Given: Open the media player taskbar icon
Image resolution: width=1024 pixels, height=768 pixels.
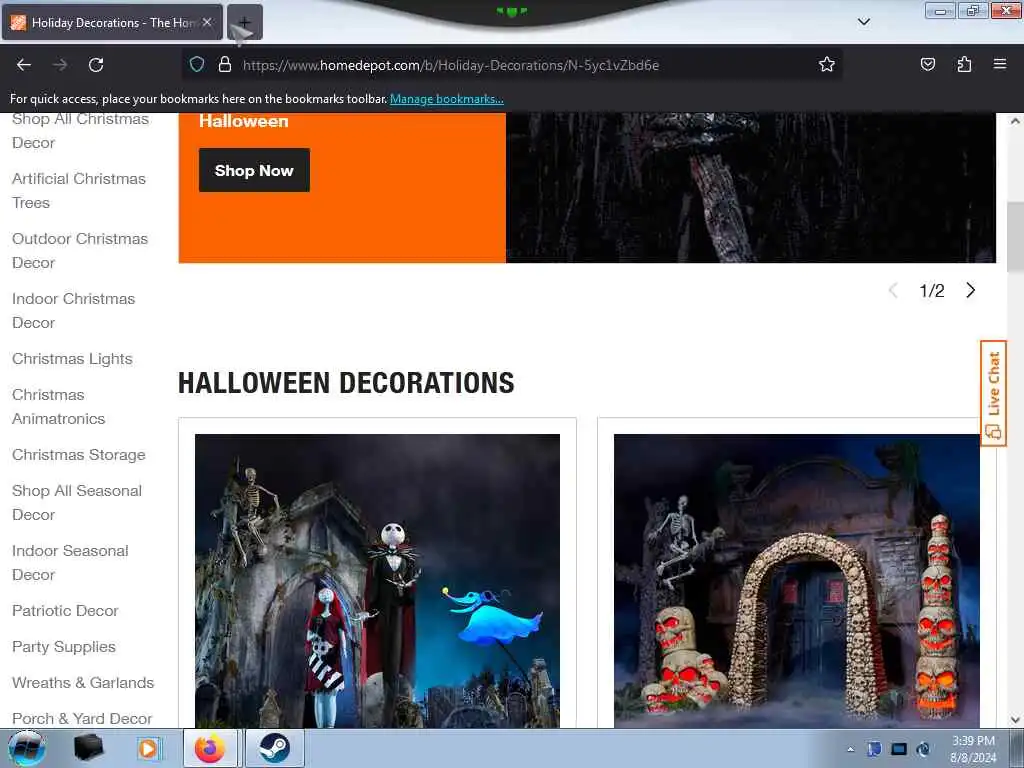Looking at the screenshot, I should coord(149,748).
